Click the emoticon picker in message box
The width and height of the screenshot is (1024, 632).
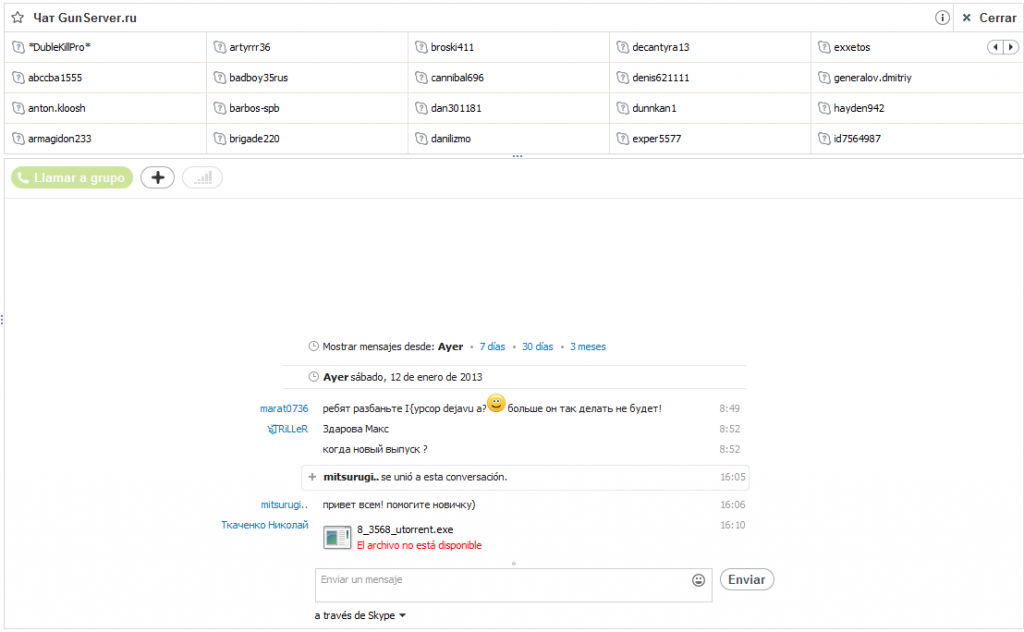[698, 580]
